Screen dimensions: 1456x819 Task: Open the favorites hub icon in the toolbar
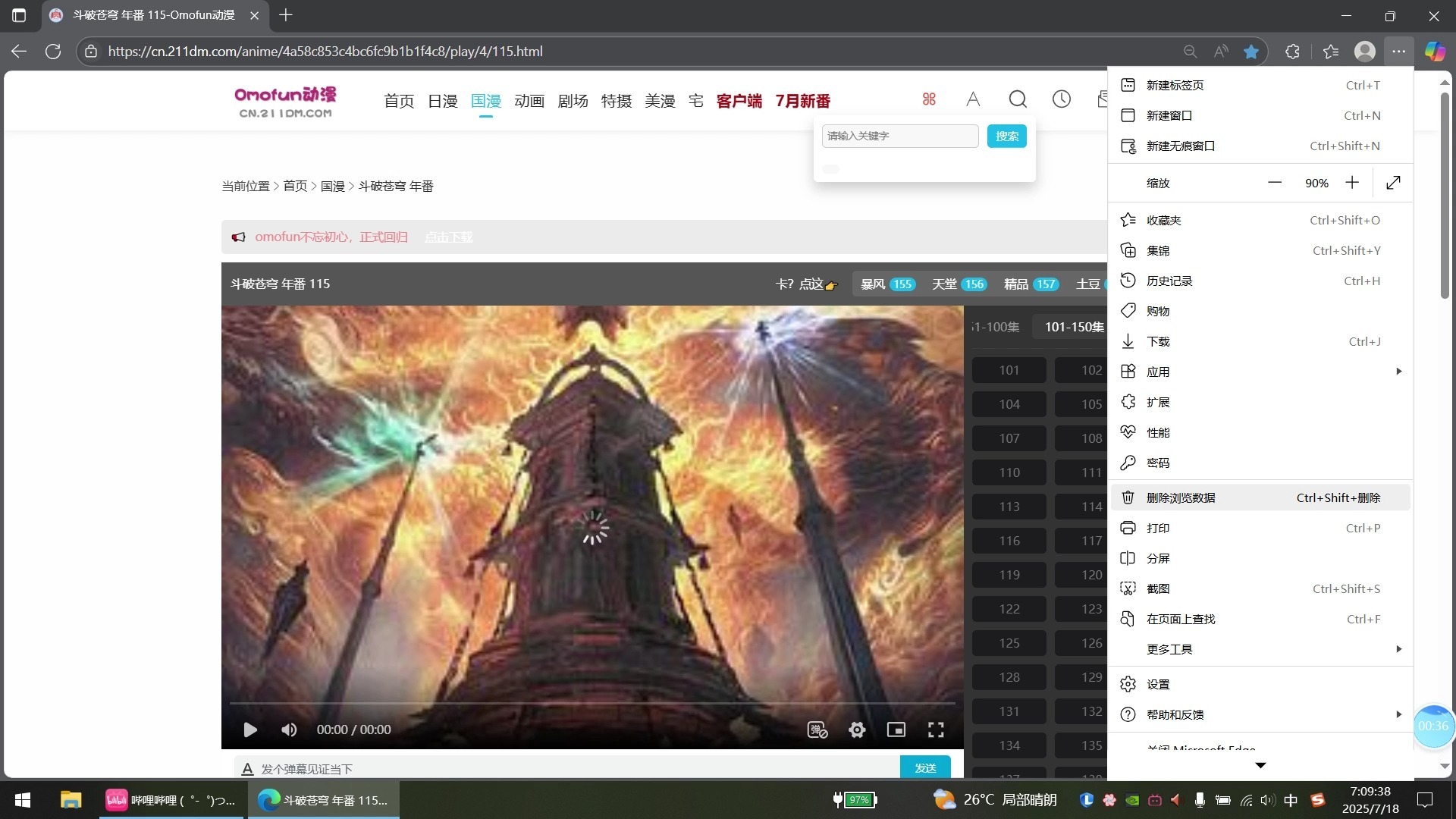1331,51
